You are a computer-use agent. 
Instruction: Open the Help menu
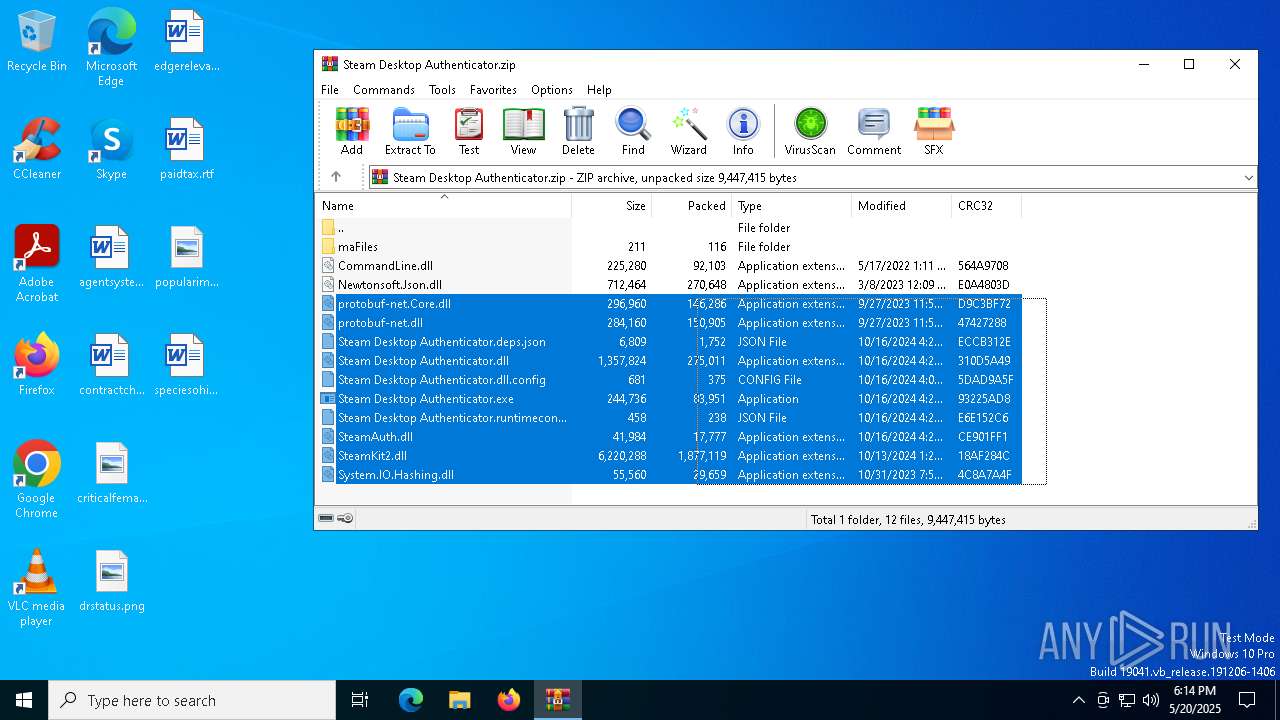(x=599, y=90)
